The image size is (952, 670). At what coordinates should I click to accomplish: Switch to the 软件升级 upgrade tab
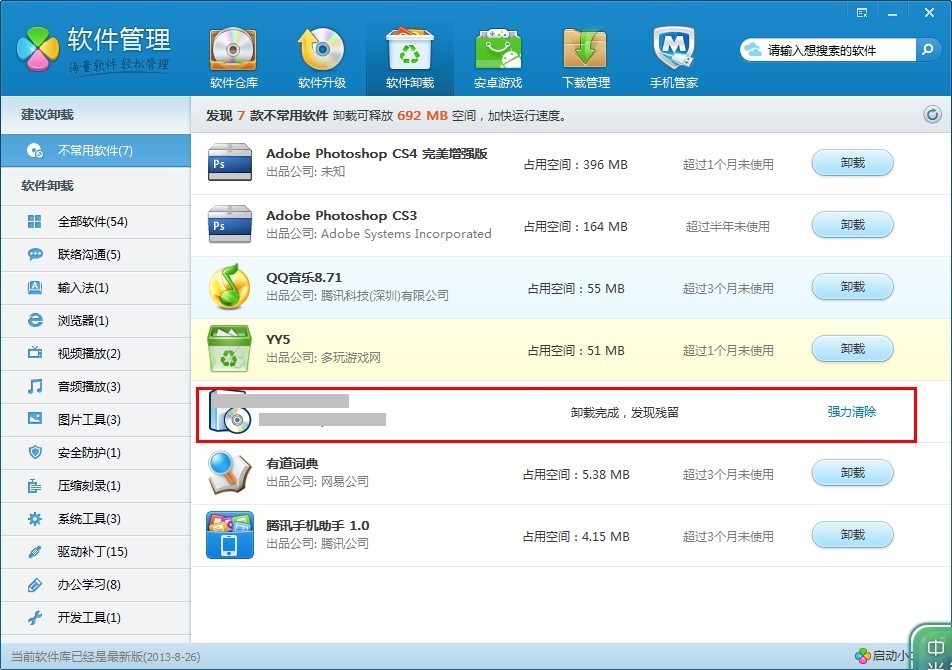322,59
